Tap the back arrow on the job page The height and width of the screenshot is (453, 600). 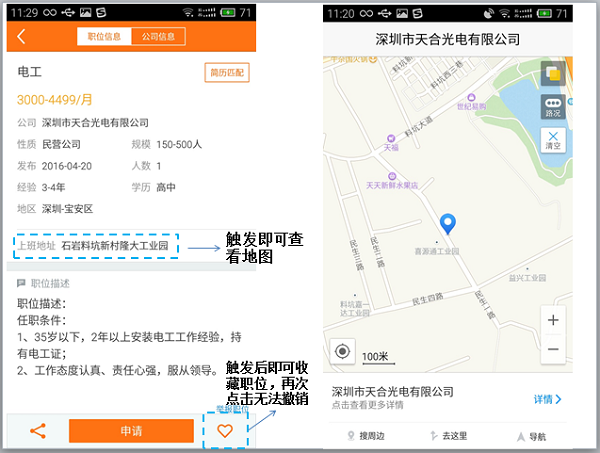tap(21, 37)
